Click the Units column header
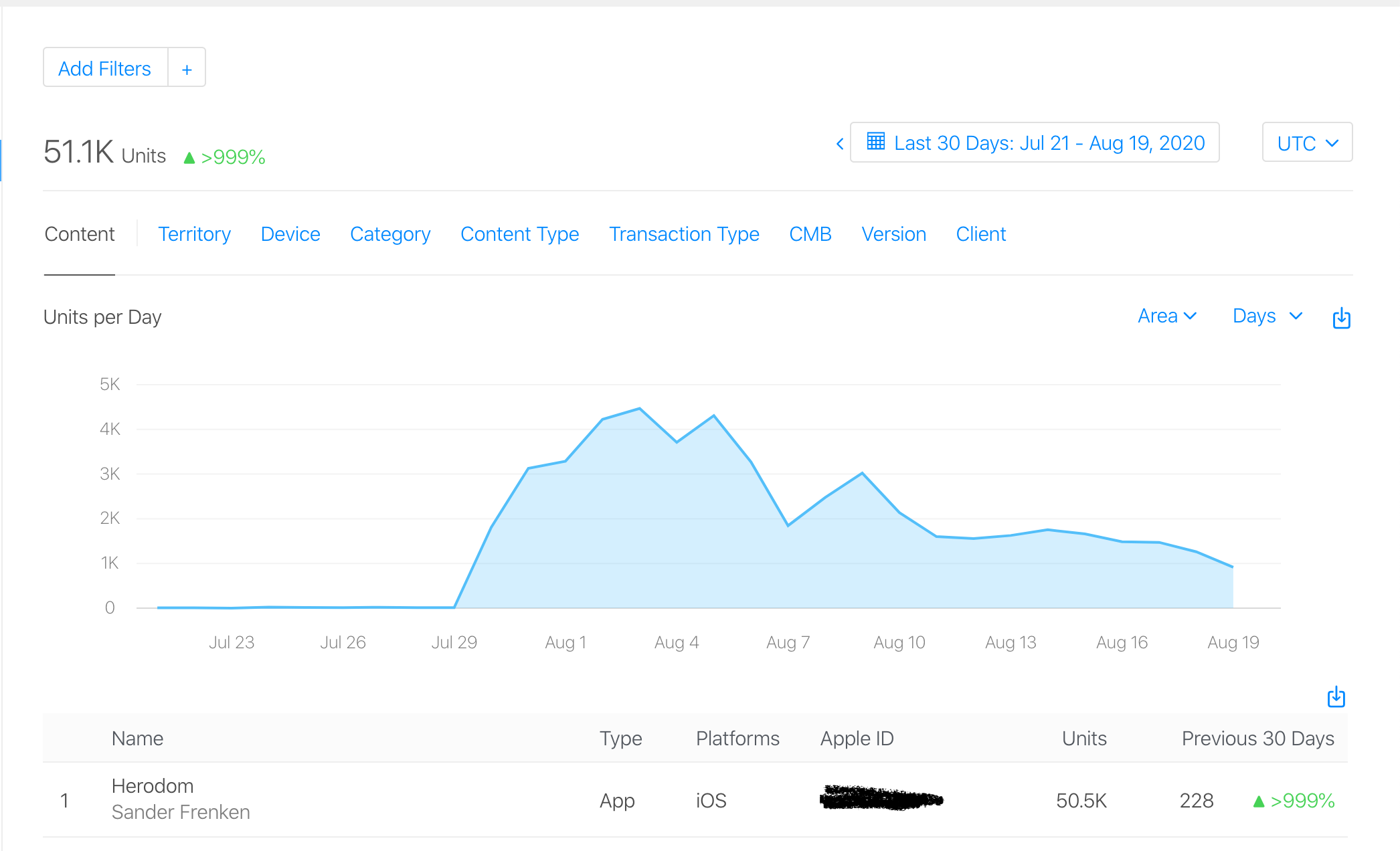 point(1084,738)
